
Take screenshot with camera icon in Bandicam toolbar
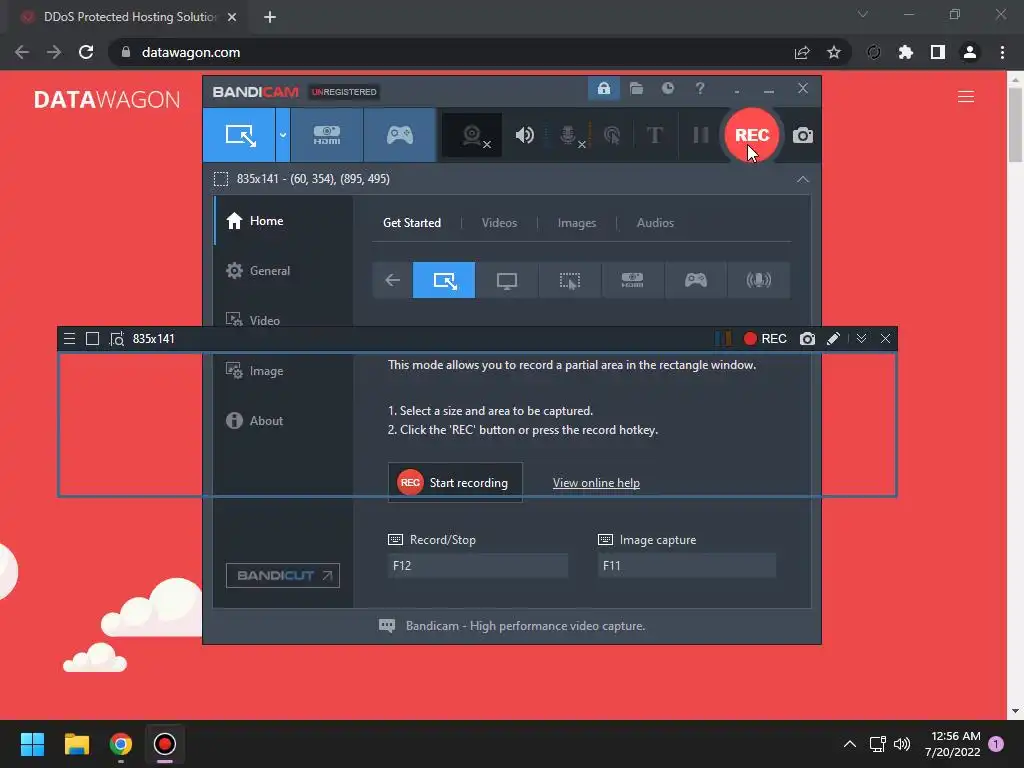click(803, 135)
